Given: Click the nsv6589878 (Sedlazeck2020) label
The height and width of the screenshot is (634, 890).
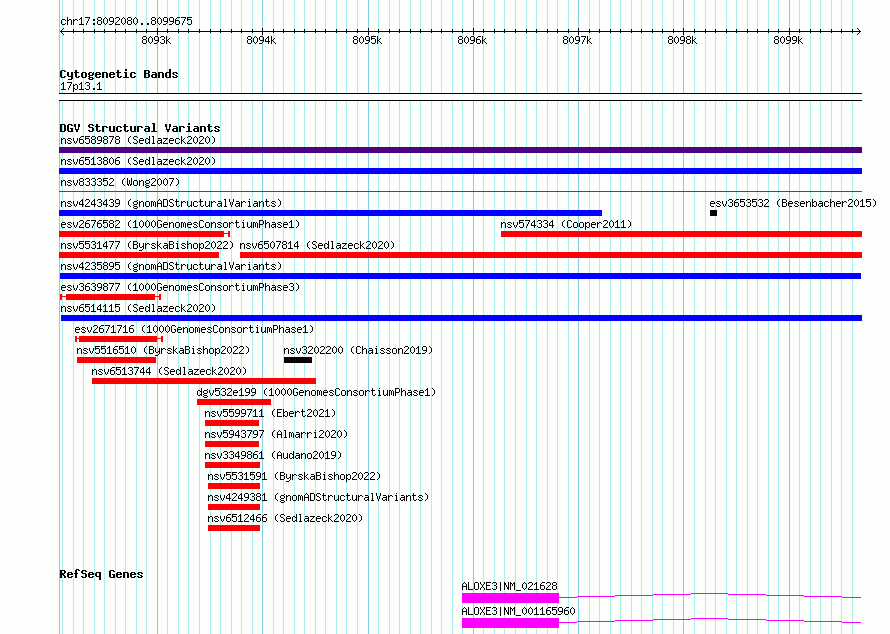Looking at the screenshot, I should point(138,140).
